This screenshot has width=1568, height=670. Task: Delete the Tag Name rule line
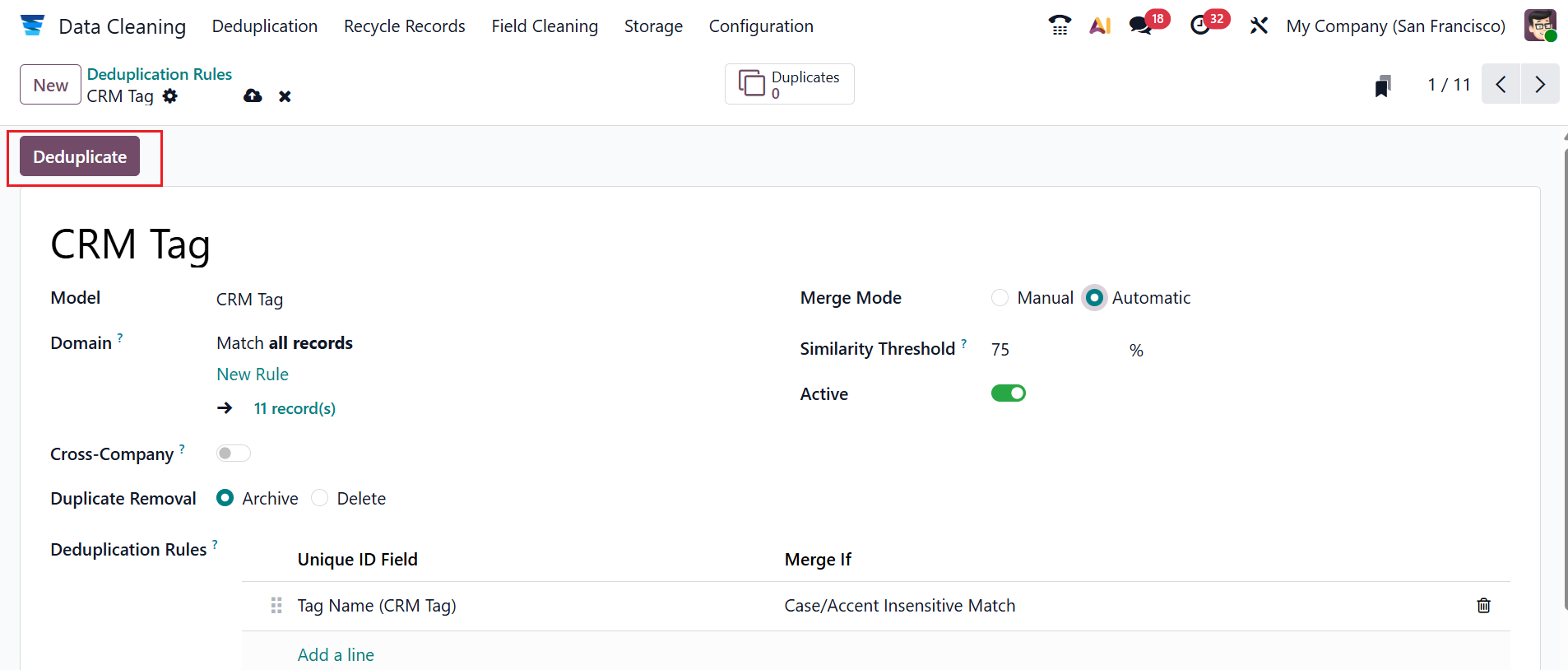coord(1483,606)
